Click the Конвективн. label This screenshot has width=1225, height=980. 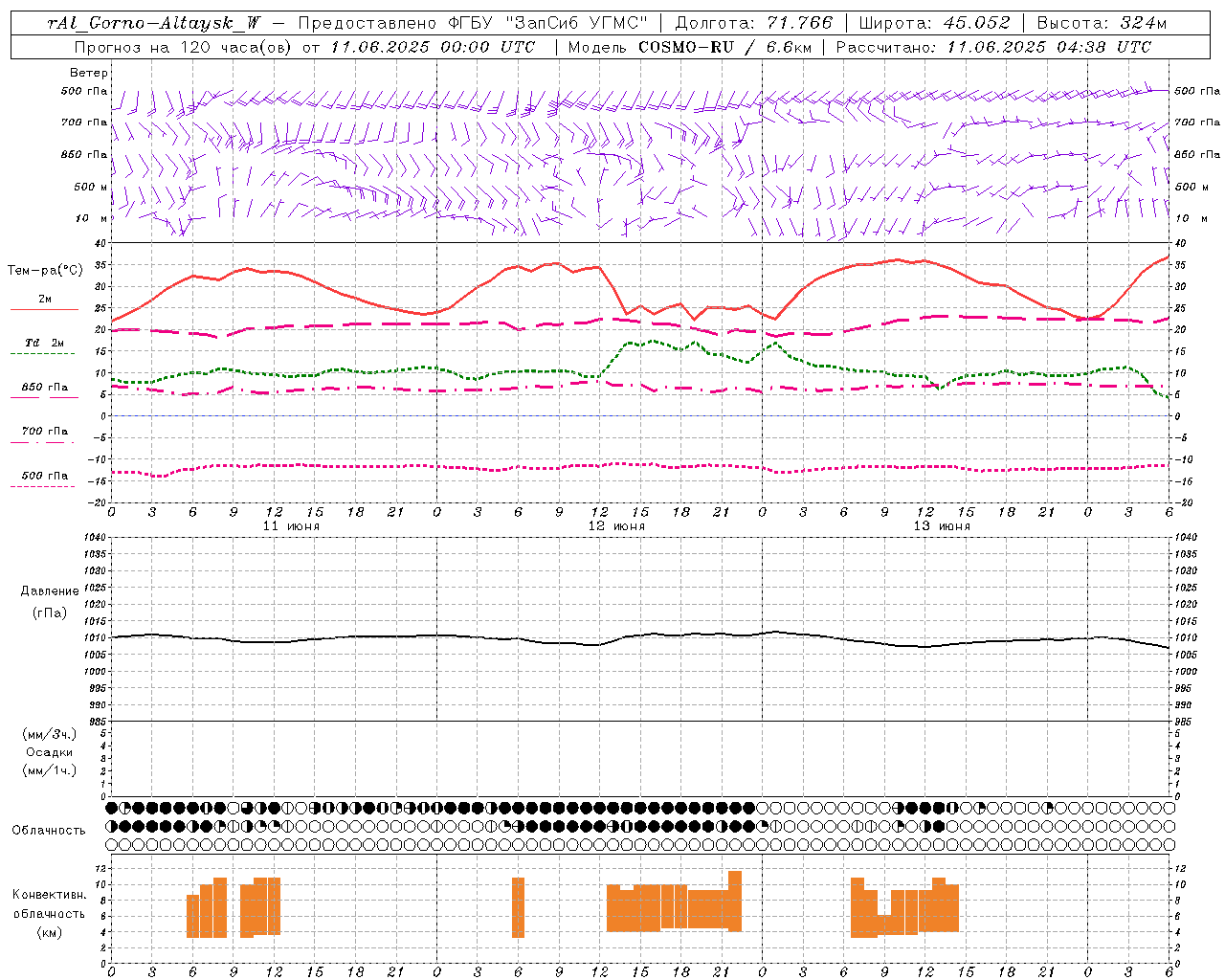pos(50,895)
